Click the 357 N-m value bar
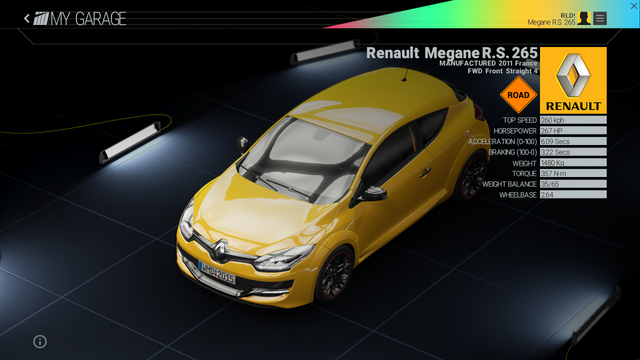640x360 pixels. 573,173
